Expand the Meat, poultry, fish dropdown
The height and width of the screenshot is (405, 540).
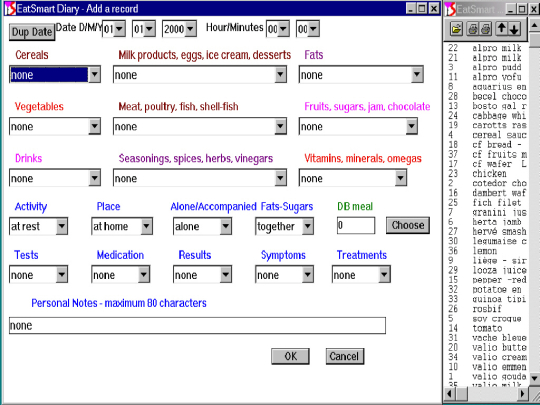tap(280, 126)
